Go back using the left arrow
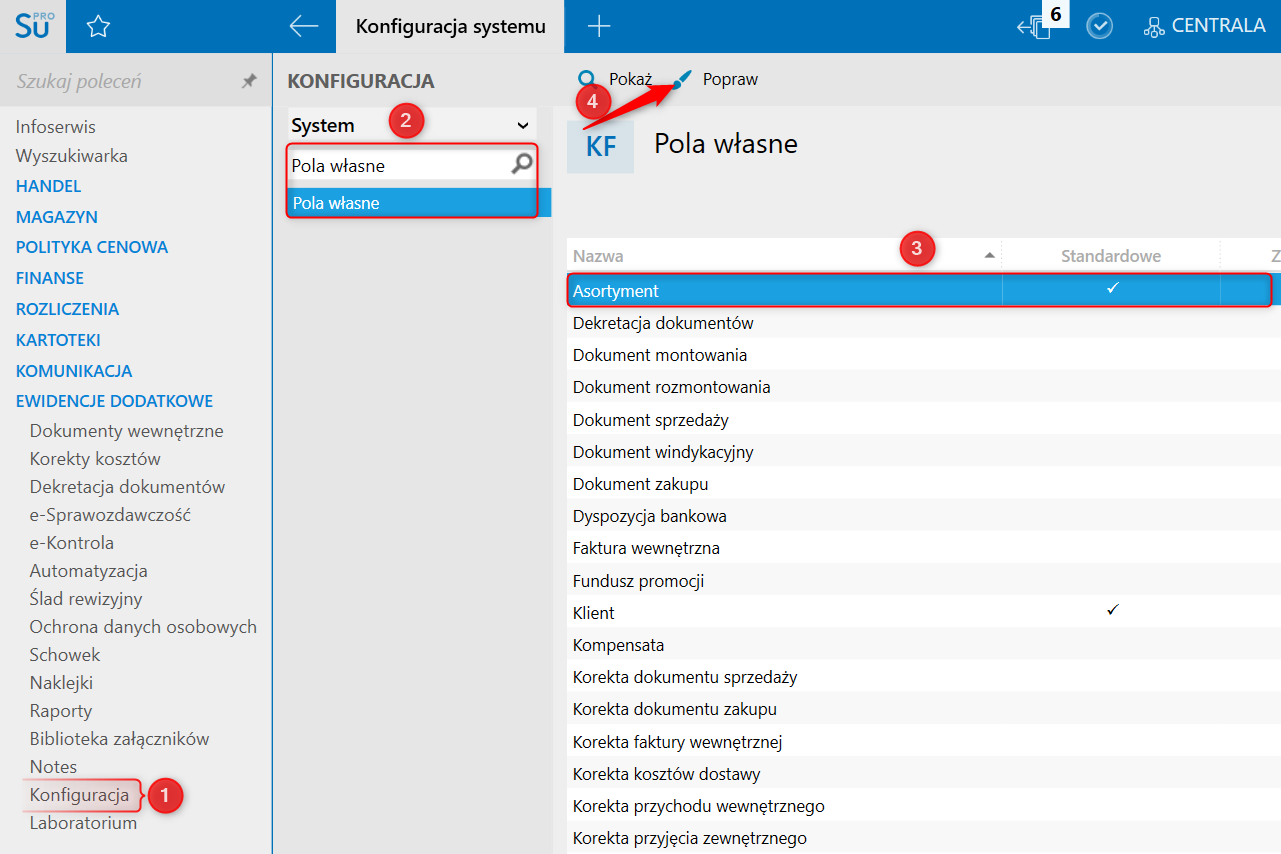Image resolution: width=1281 pixels, height=854 pixels. (x=303, y=26)
